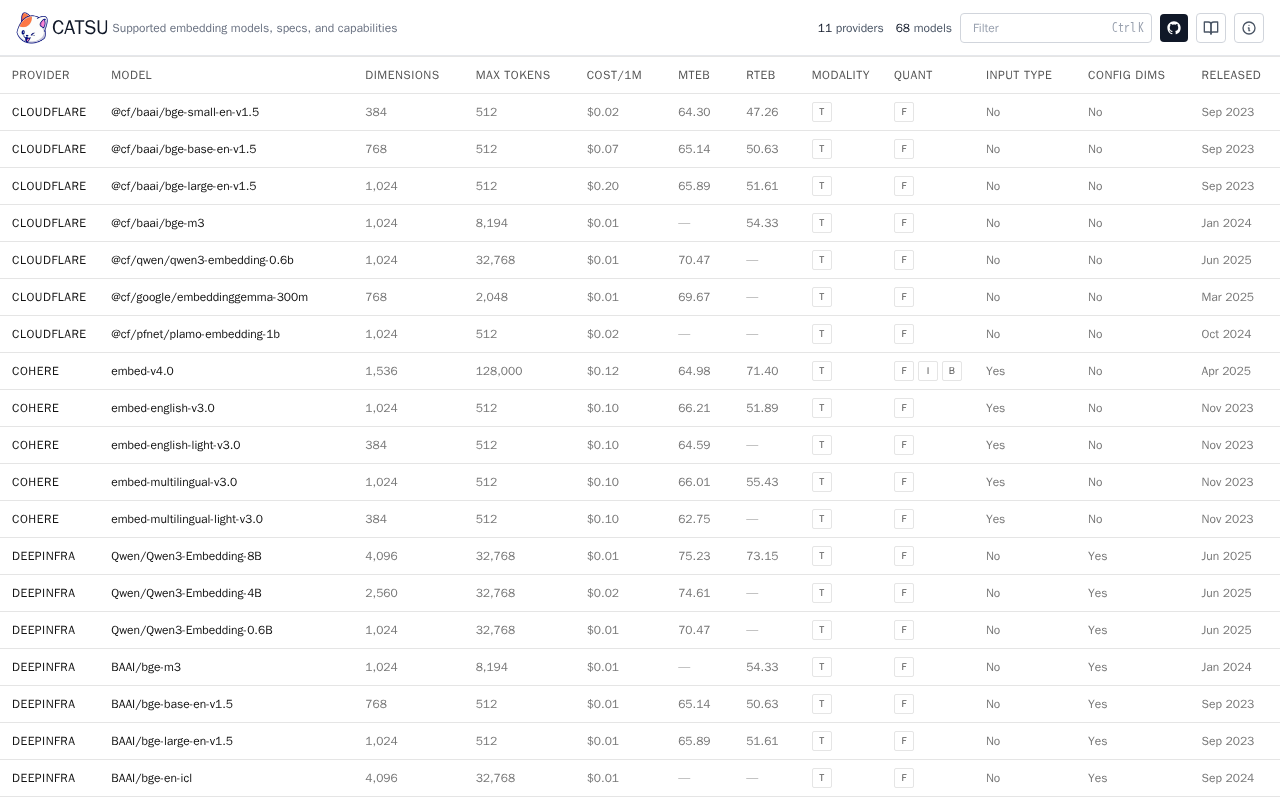
Task: Click the "68 models" count
Action: click(x=923, y=28)
